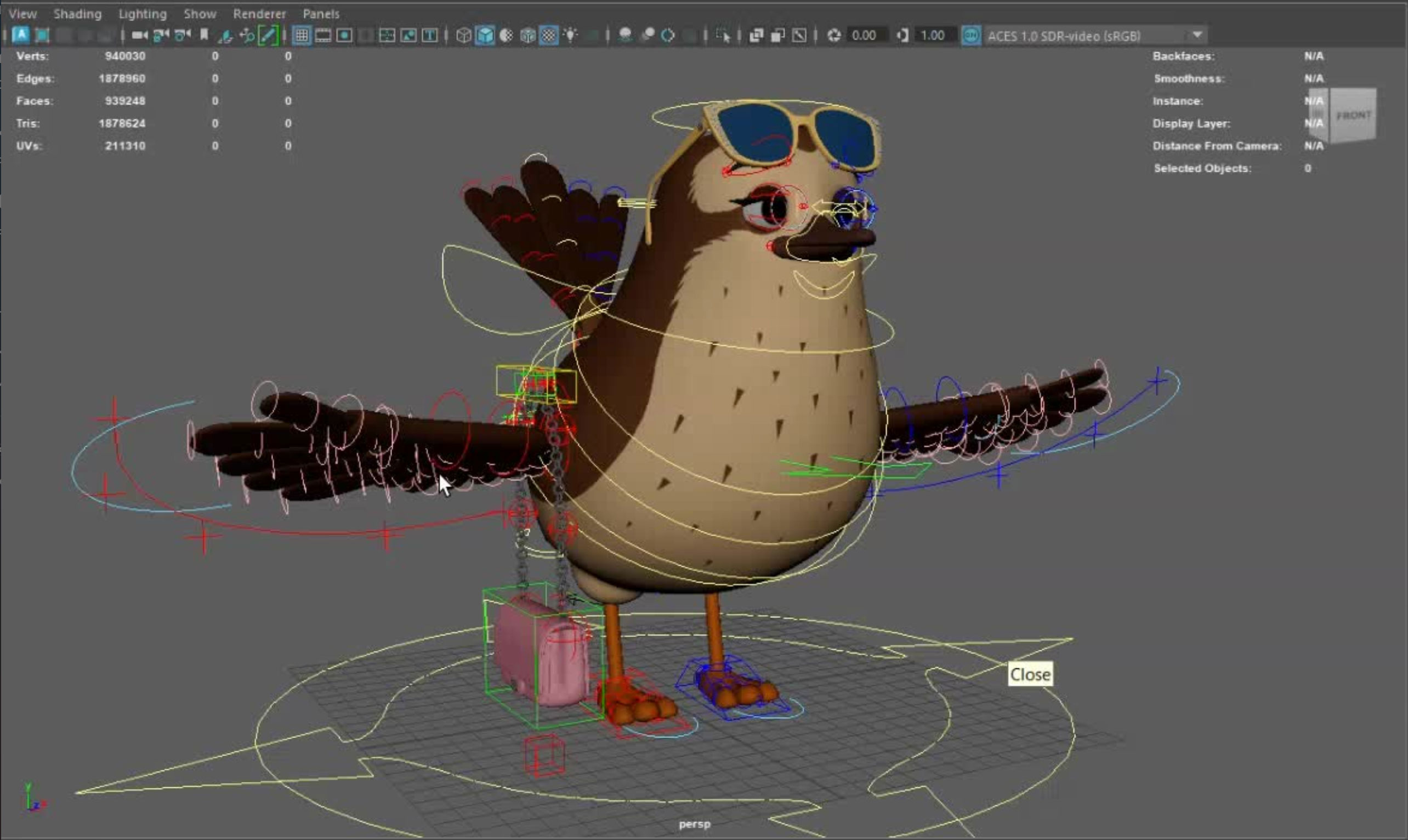Click the Isolate Select icon
The height and width of the screenshot is (840, 1408).
723,35
